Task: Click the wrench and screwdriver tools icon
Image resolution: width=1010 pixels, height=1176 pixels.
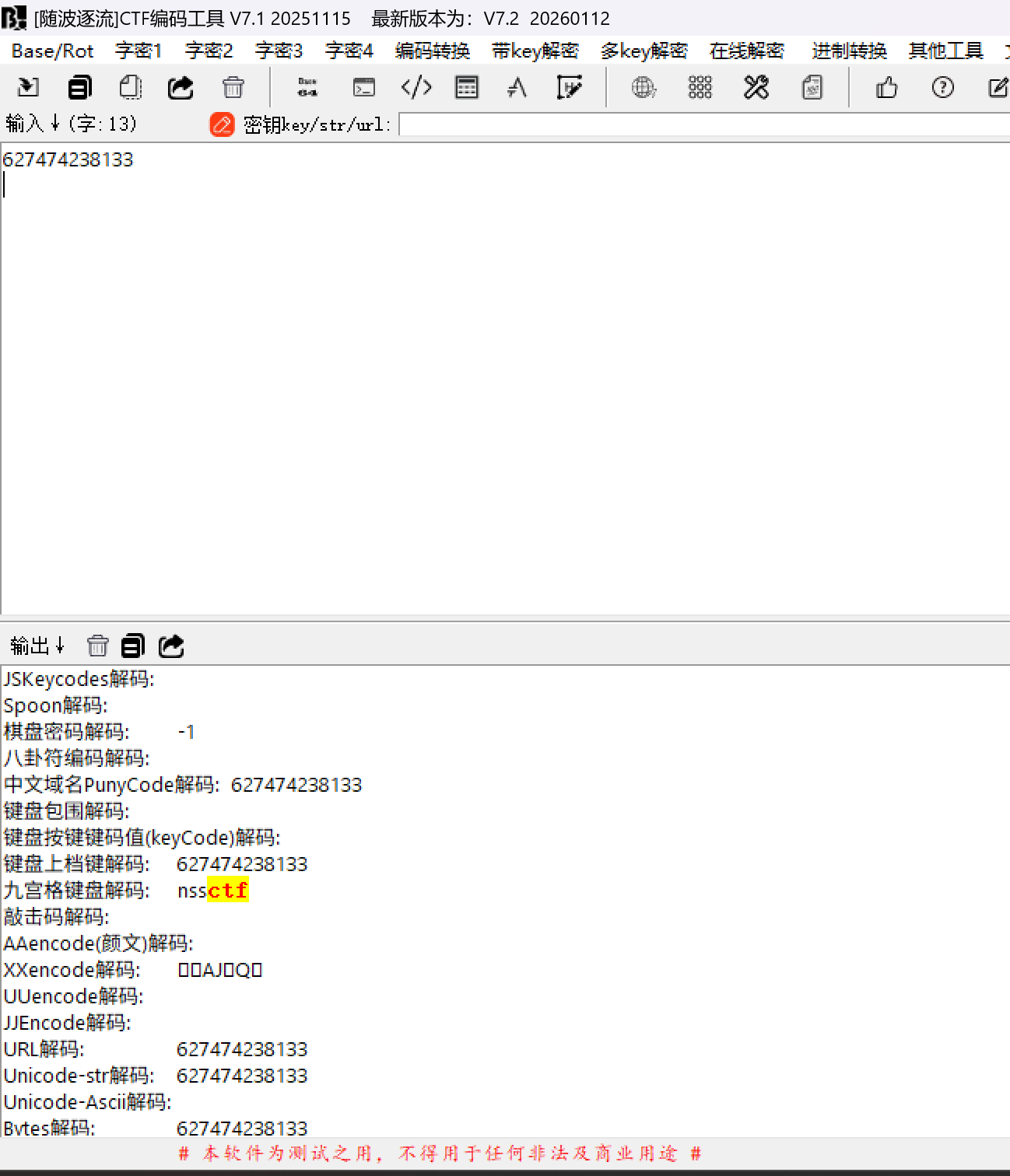Action: point(756,87)
